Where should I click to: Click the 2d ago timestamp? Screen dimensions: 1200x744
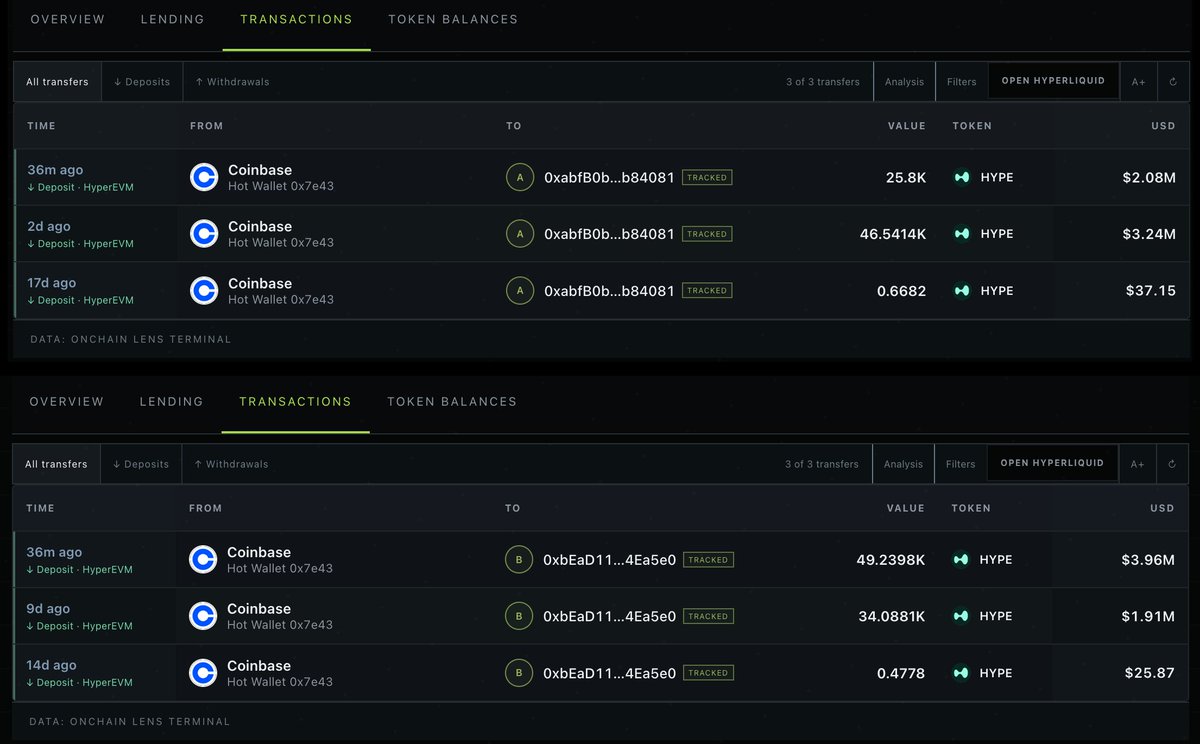pos(49,227)
